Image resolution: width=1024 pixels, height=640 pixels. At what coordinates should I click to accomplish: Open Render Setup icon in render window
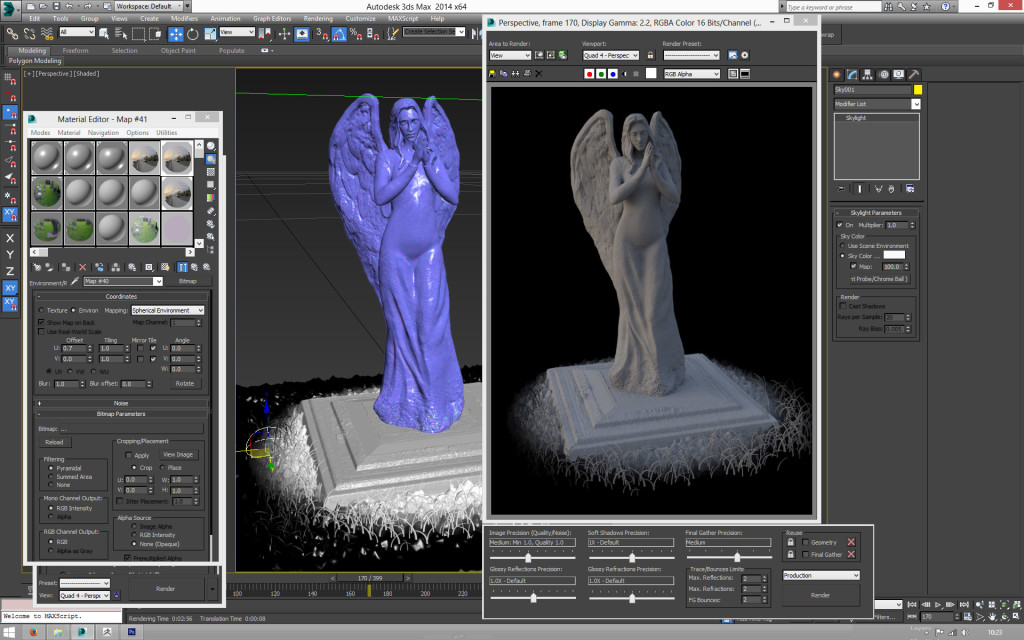[x=733, y=56]
